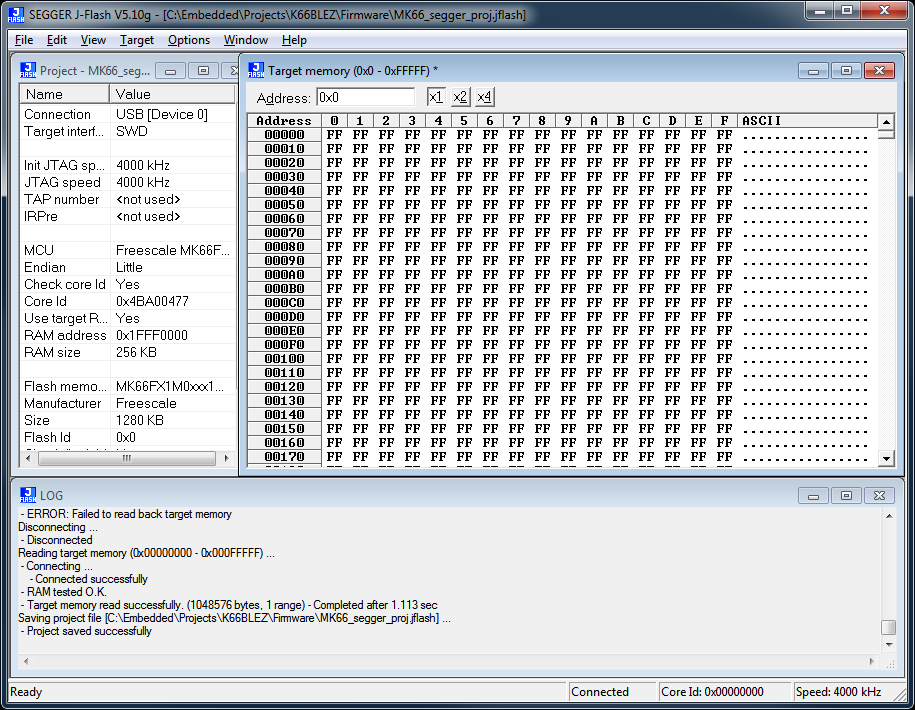This screenshot has height=710, width=915.
Task: Click Project panel horizontal scrollbar thumb
Action: point(127,459)
